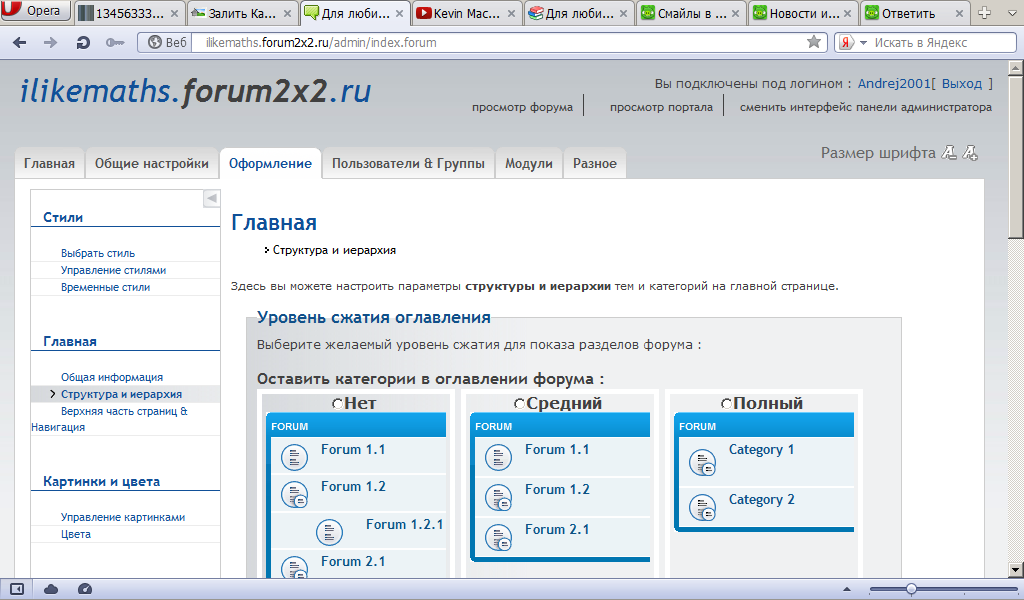Click the Forum 2.1 icon in Средний preview

pos(498,538)
